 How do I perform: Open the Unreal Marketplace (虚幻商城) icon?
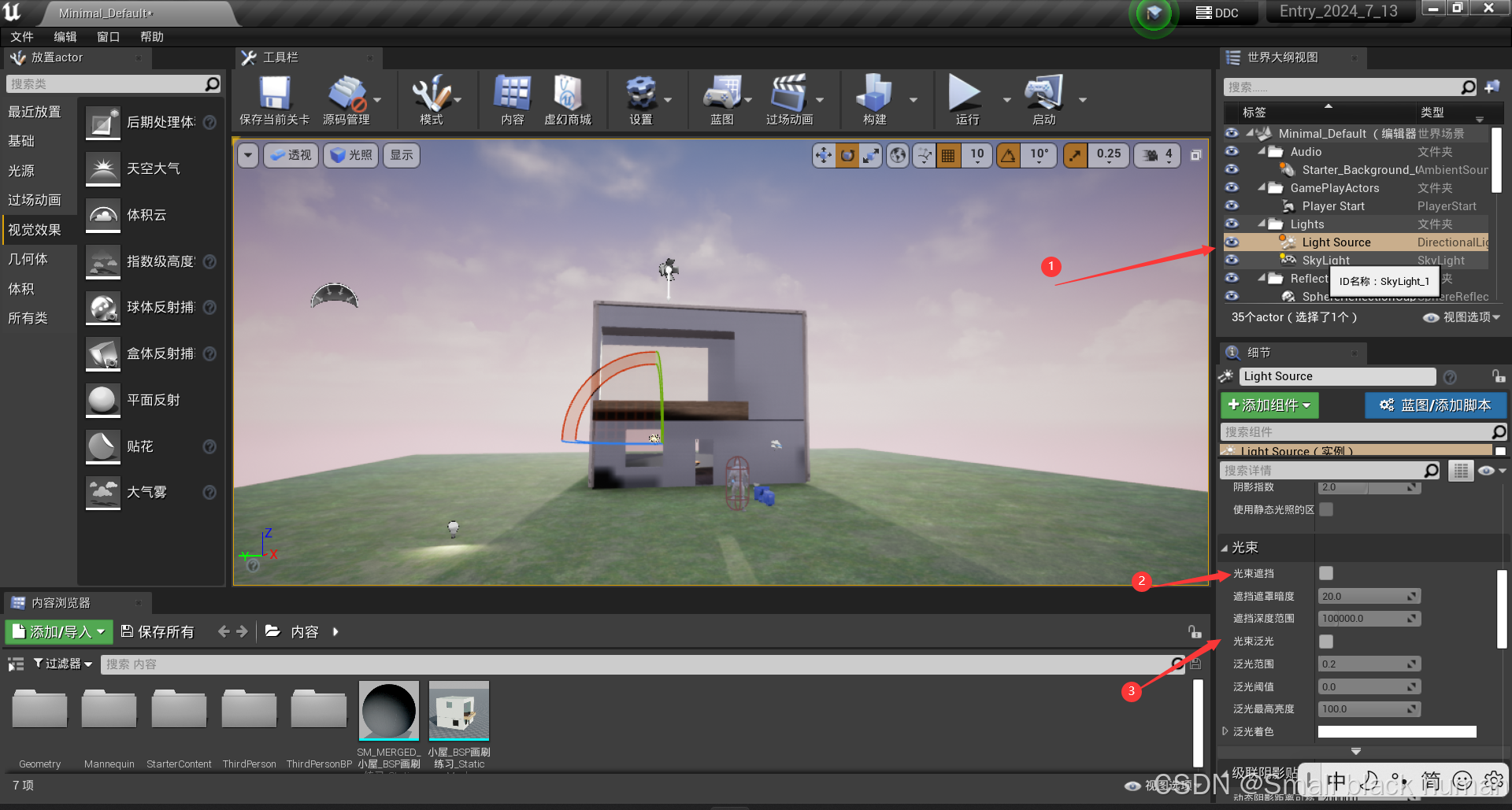click(x=567, y=95)
